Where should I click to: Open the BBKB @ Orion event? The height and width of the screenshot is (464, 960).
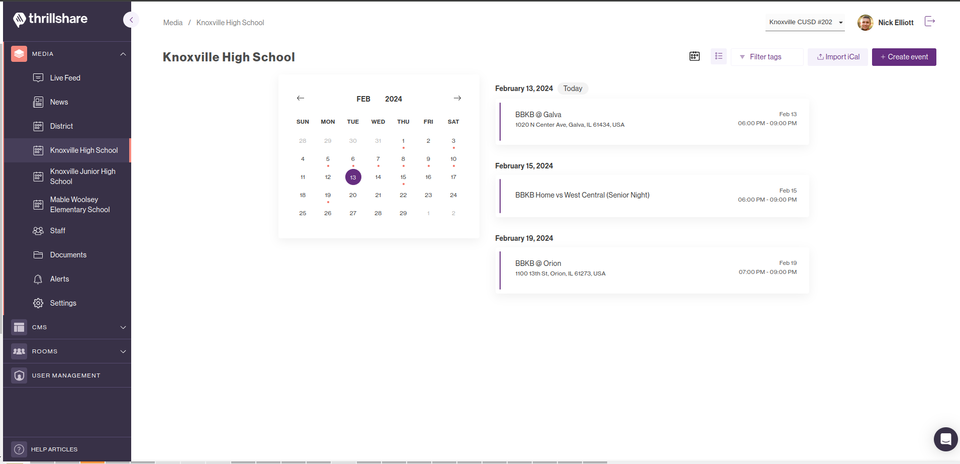(652, 271)
